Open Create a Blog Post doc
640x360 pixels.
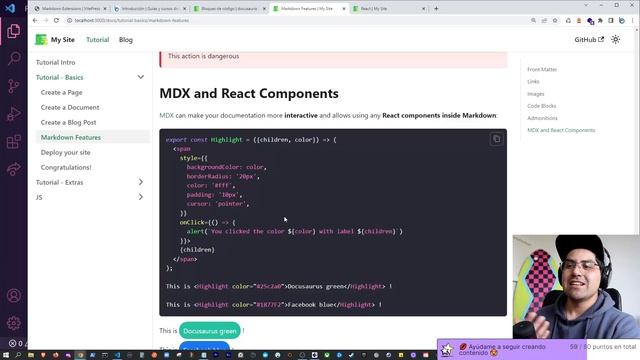[x=68, y=122]
